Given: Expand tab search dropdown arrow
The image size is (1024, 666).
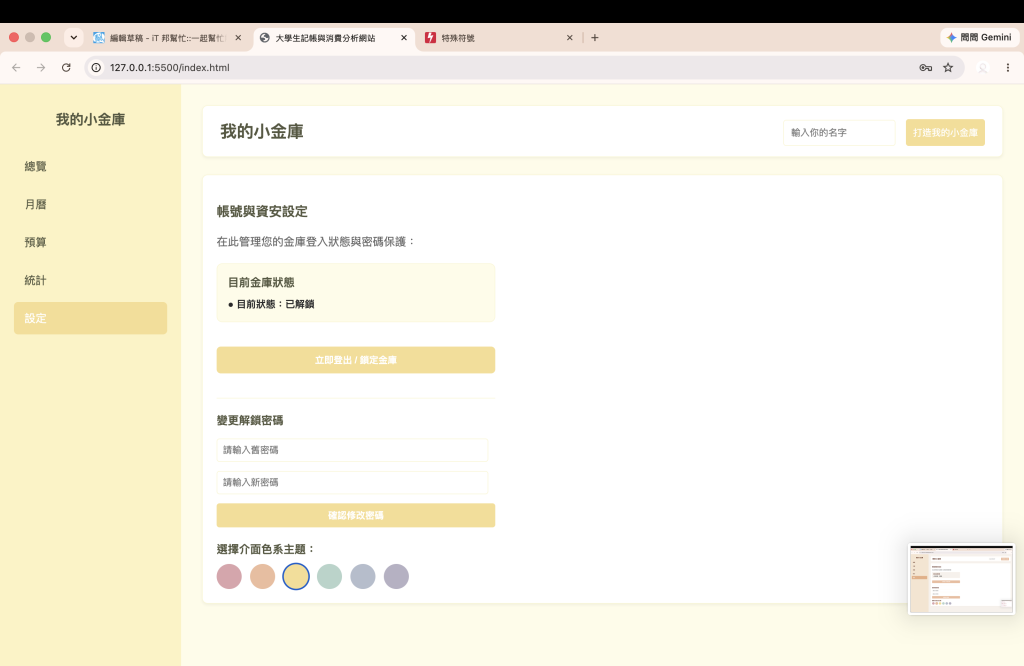Looking at the screenshot, I should 74,38.
